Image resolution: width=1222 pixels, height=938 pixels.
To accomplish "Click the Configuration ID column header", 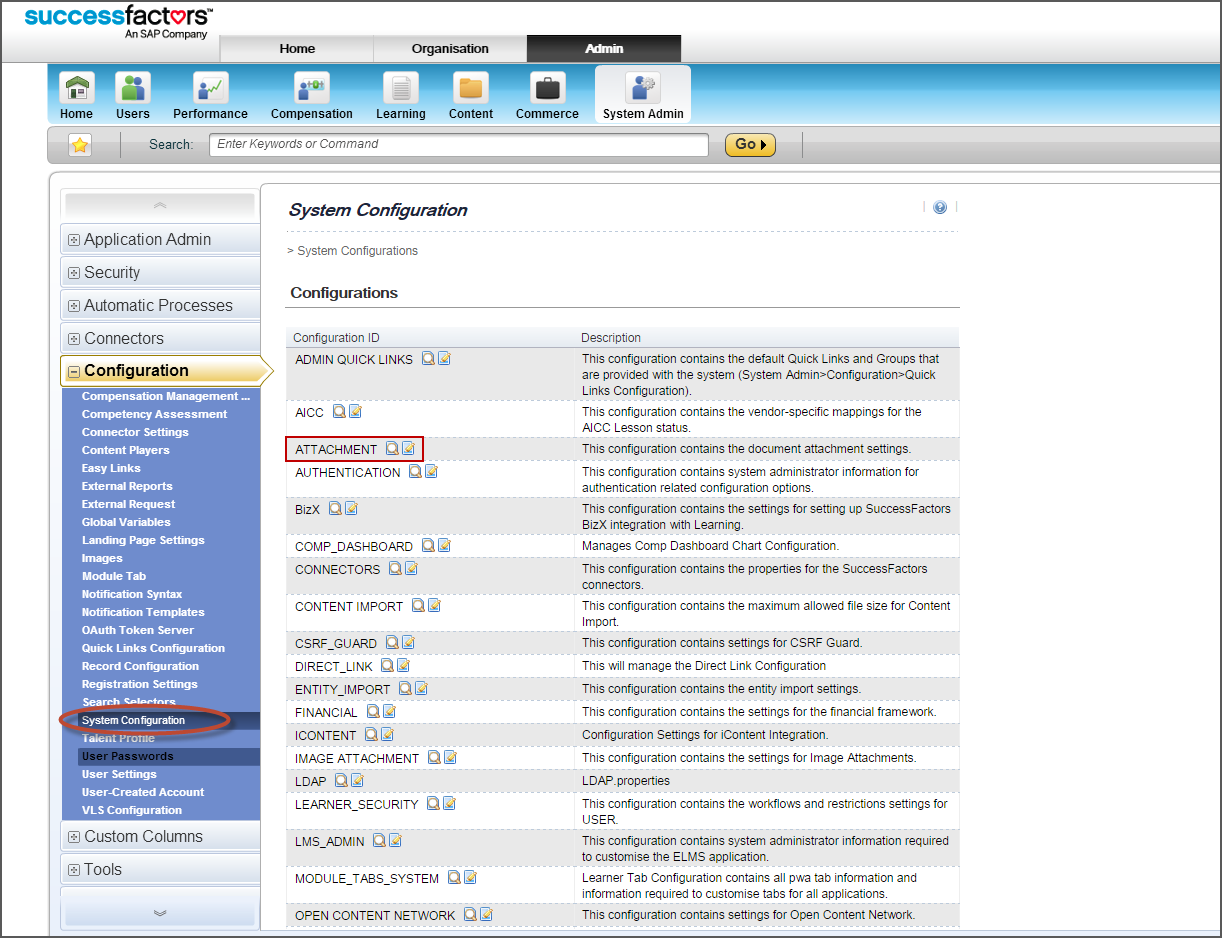I will (336, 338).
